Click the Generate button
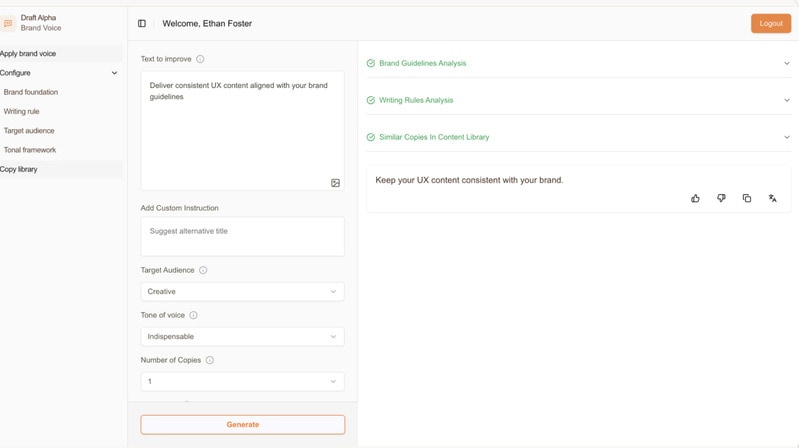The width and height of the screenshot is (799, 448). [x=242, y=424]
